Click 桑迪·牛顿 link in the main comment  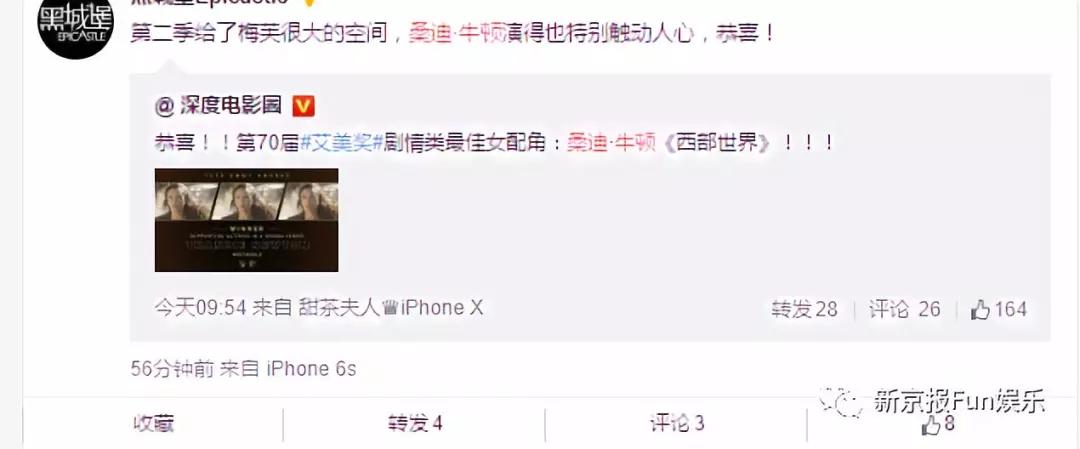[x=453, y=33]
